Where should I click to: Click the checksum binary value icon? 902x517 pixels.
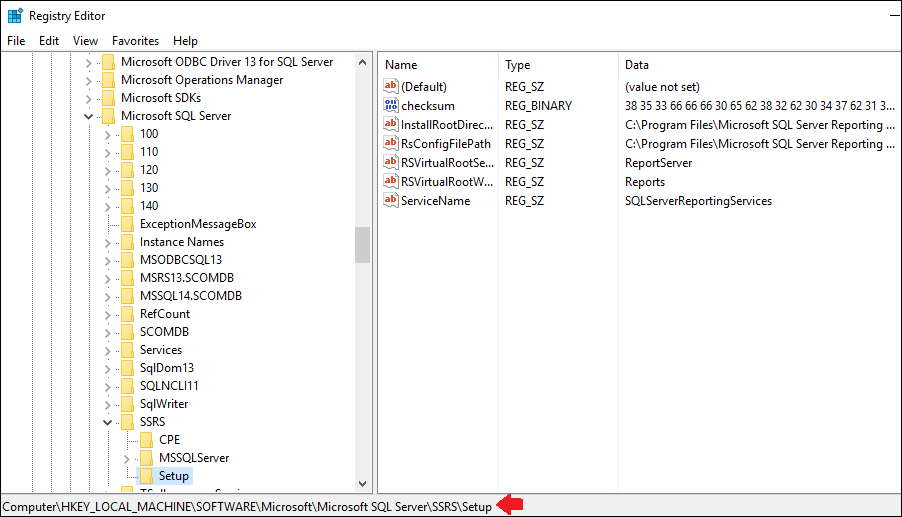tap(391, 105)
